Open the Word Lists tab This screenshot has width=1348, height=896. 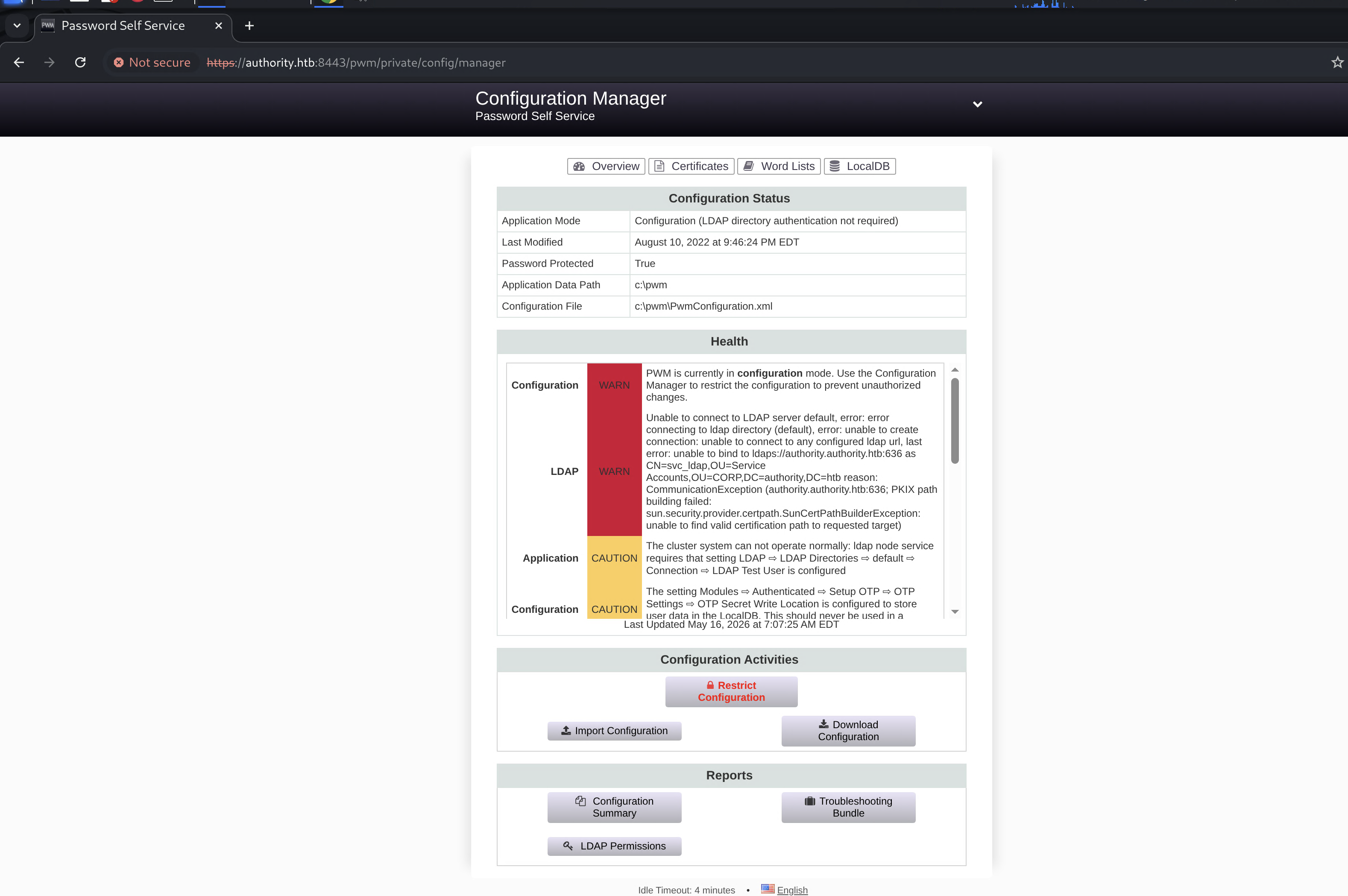pos(779,166)
